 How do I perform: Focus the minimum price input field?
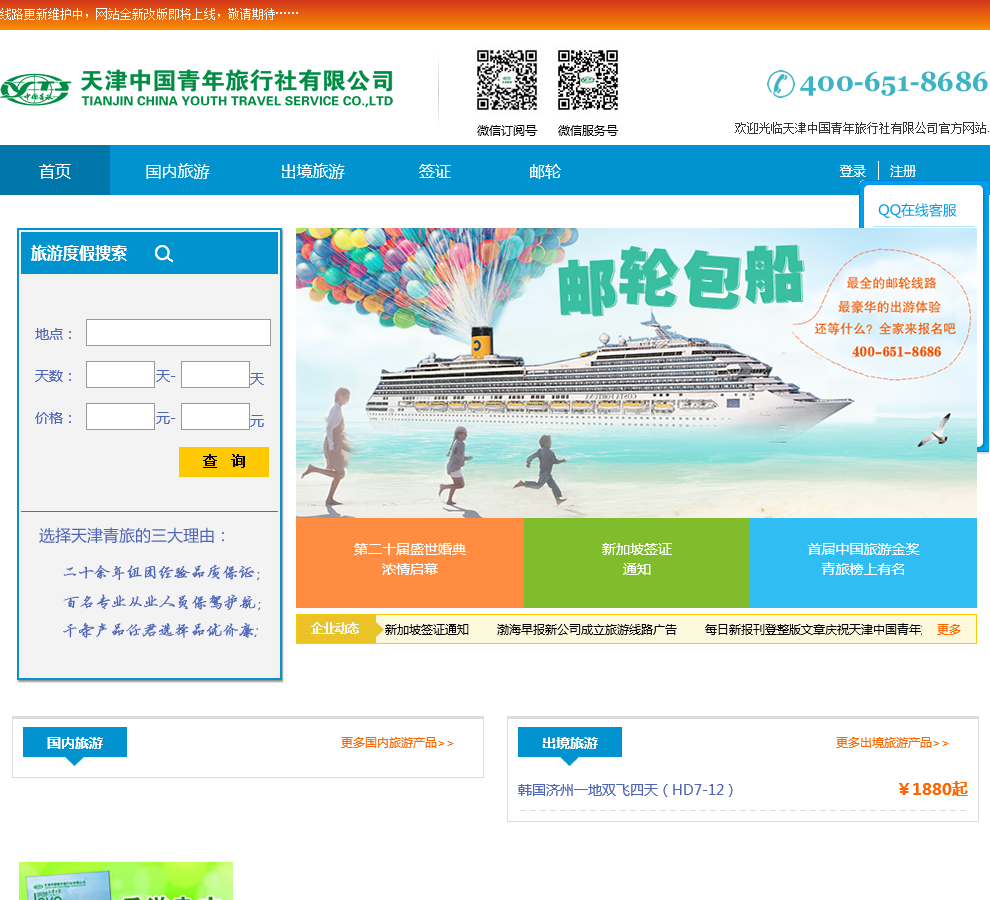click(120, 417)
